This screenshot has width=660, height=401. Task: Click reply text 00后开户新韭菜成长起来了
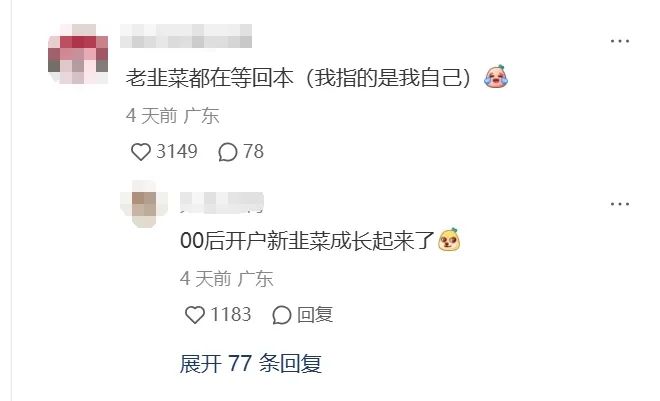pos(307,241)
